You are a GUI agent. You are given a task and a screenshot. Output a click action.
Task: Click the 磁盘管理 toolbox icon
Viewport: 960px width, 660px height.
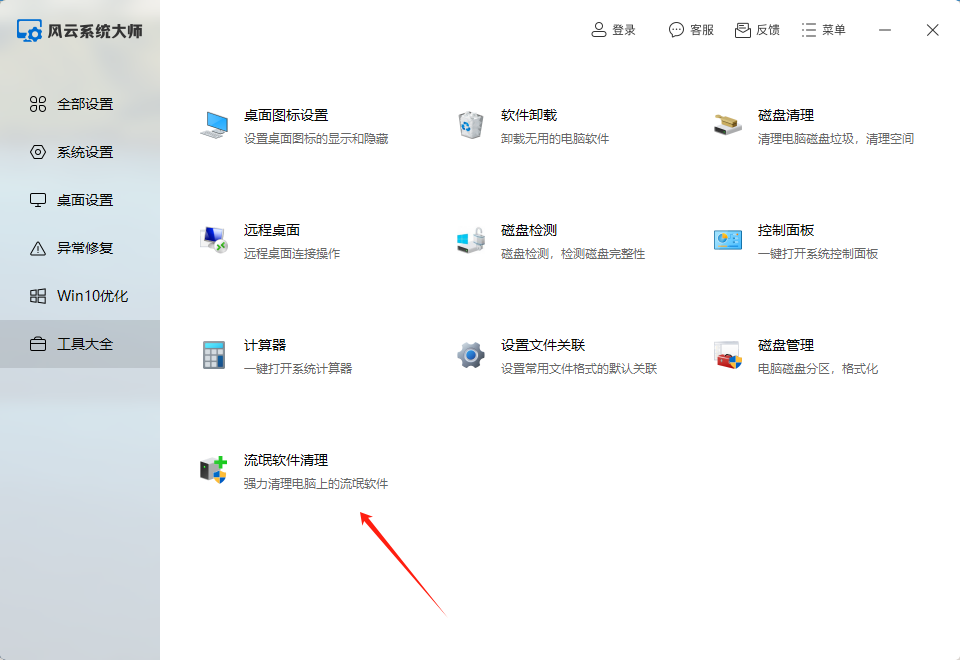tap(728, 354)
